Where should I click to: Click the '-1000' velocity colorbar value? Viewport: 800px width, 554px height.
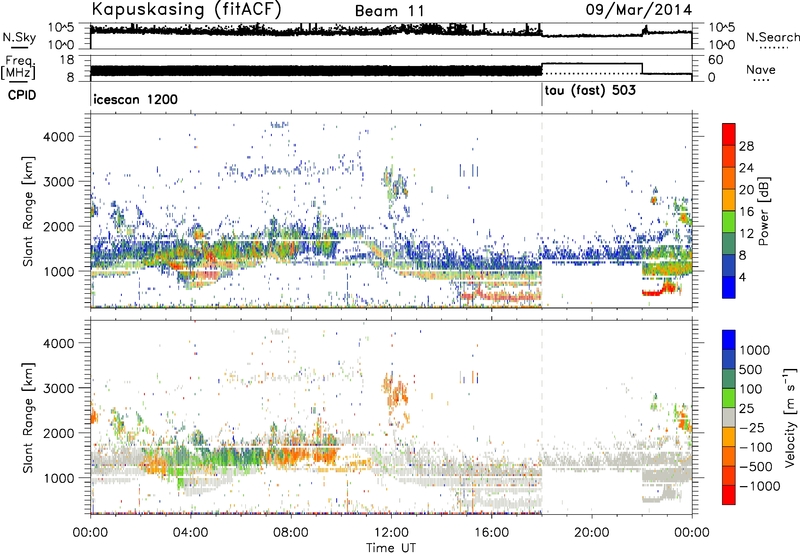(x=760, y=486)
